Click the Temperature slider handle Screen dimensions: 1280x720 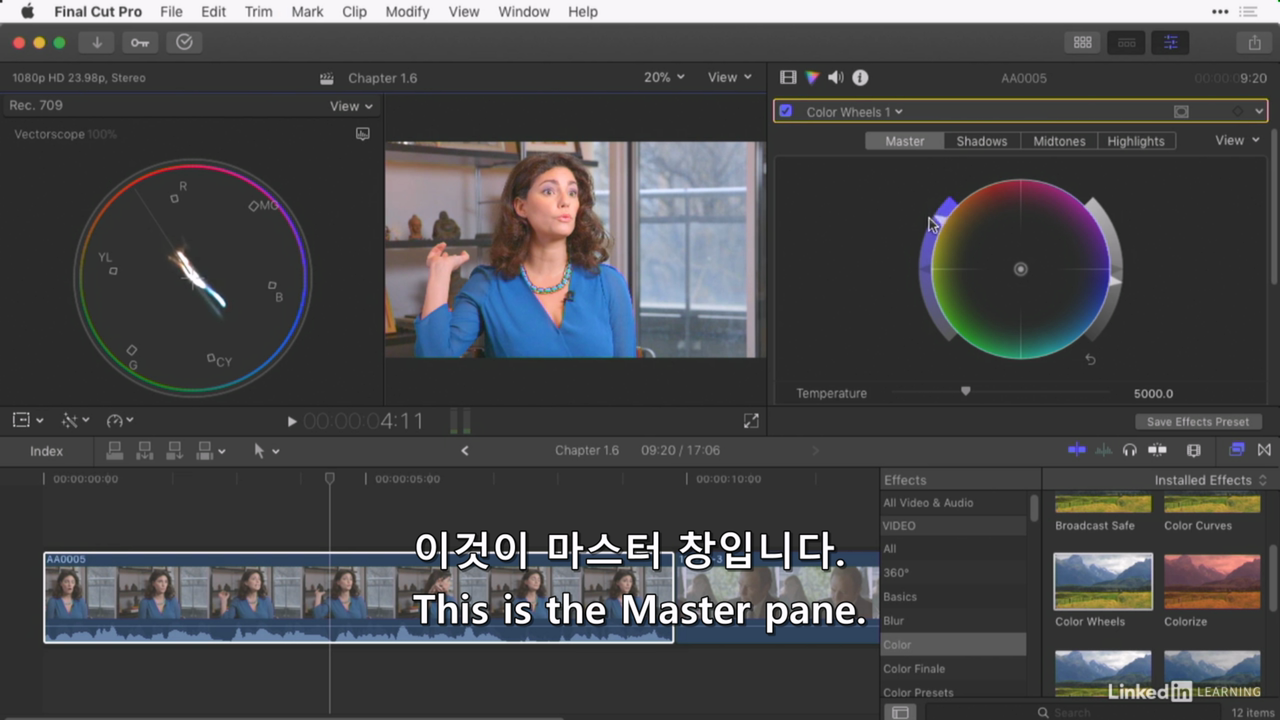click(965, 392)
